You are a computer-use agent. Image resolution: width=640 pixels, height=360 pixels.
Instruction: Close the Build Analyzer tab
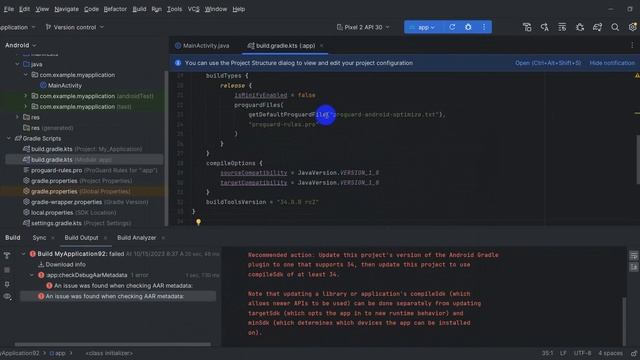(x=163, y=238)
